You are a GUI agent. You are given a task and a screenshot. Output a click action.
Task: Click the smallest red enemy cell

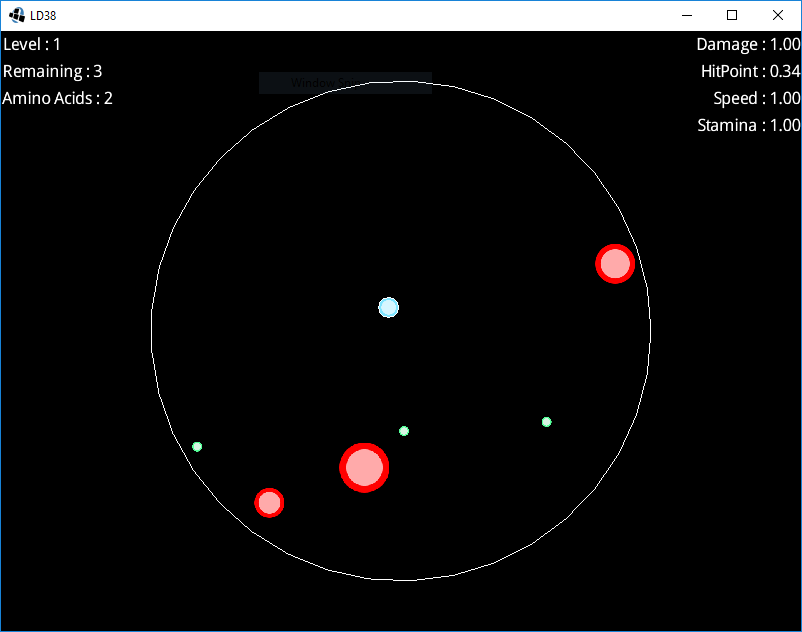[x=270, y=503]
